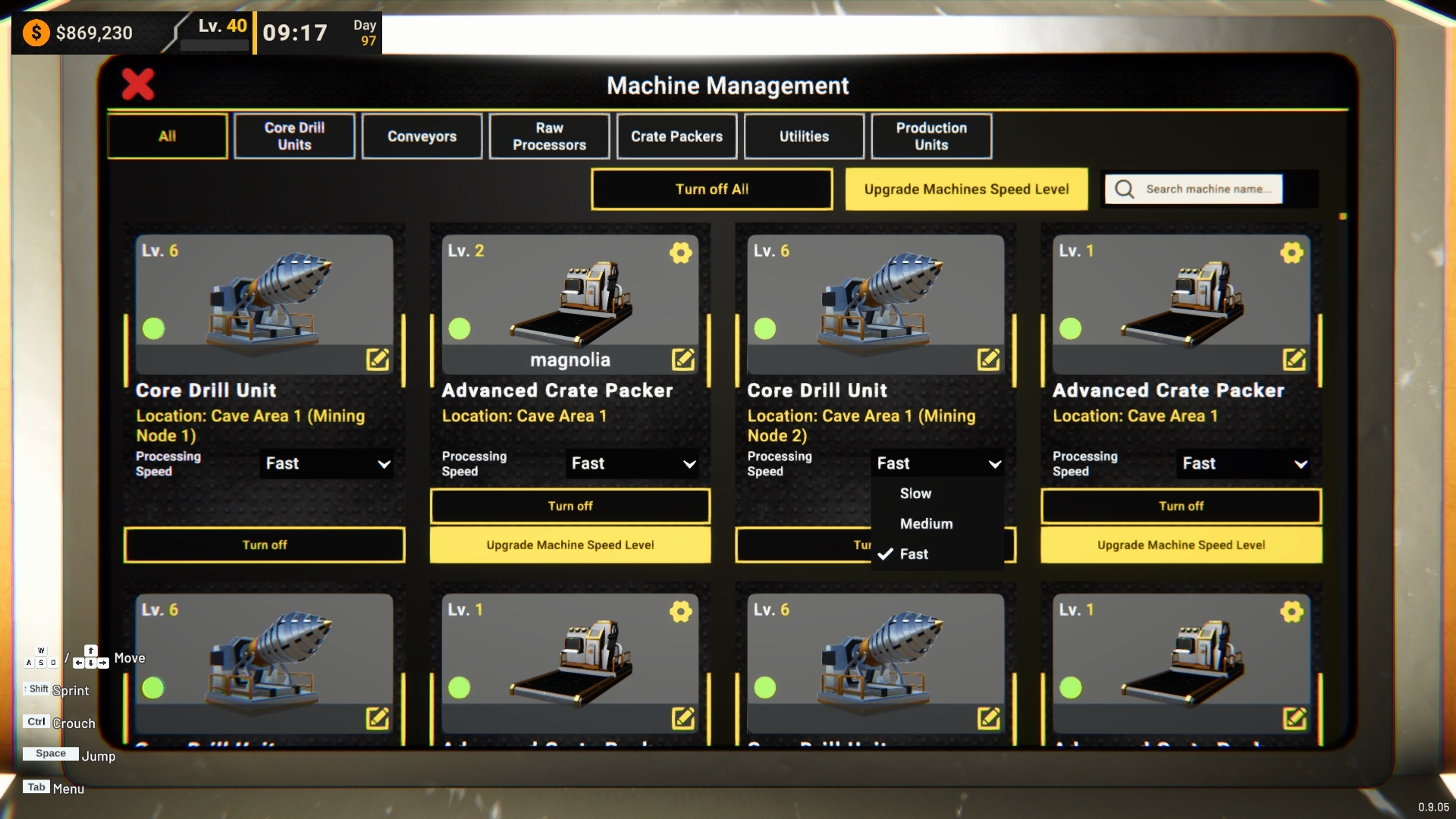Expand Processing Speed dropdown for Mining Node 1 drill
This screenshot has width=1456, height=819.
(328, 463)
